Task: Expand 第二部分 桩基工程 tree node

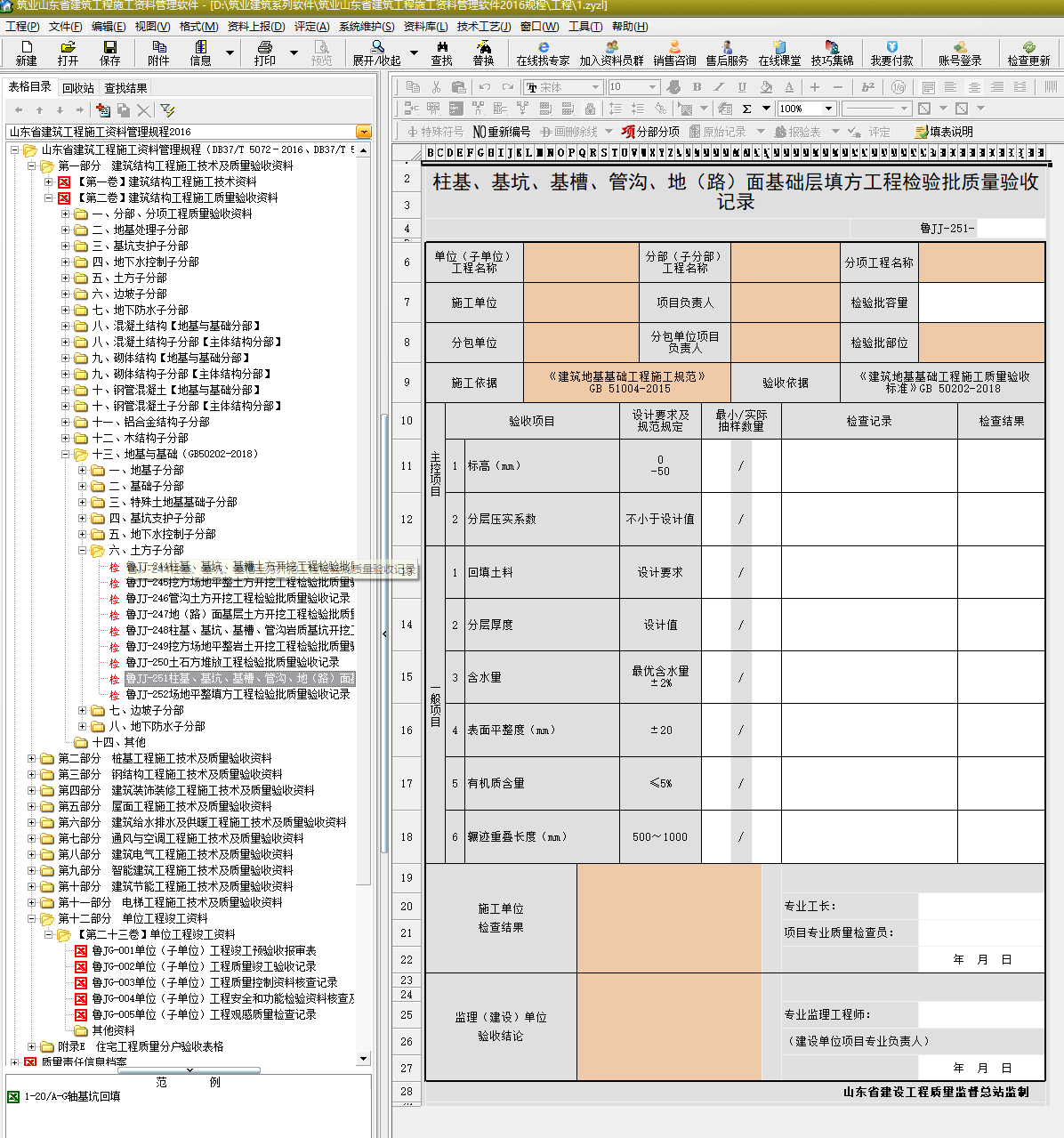Action: [31, 758]
